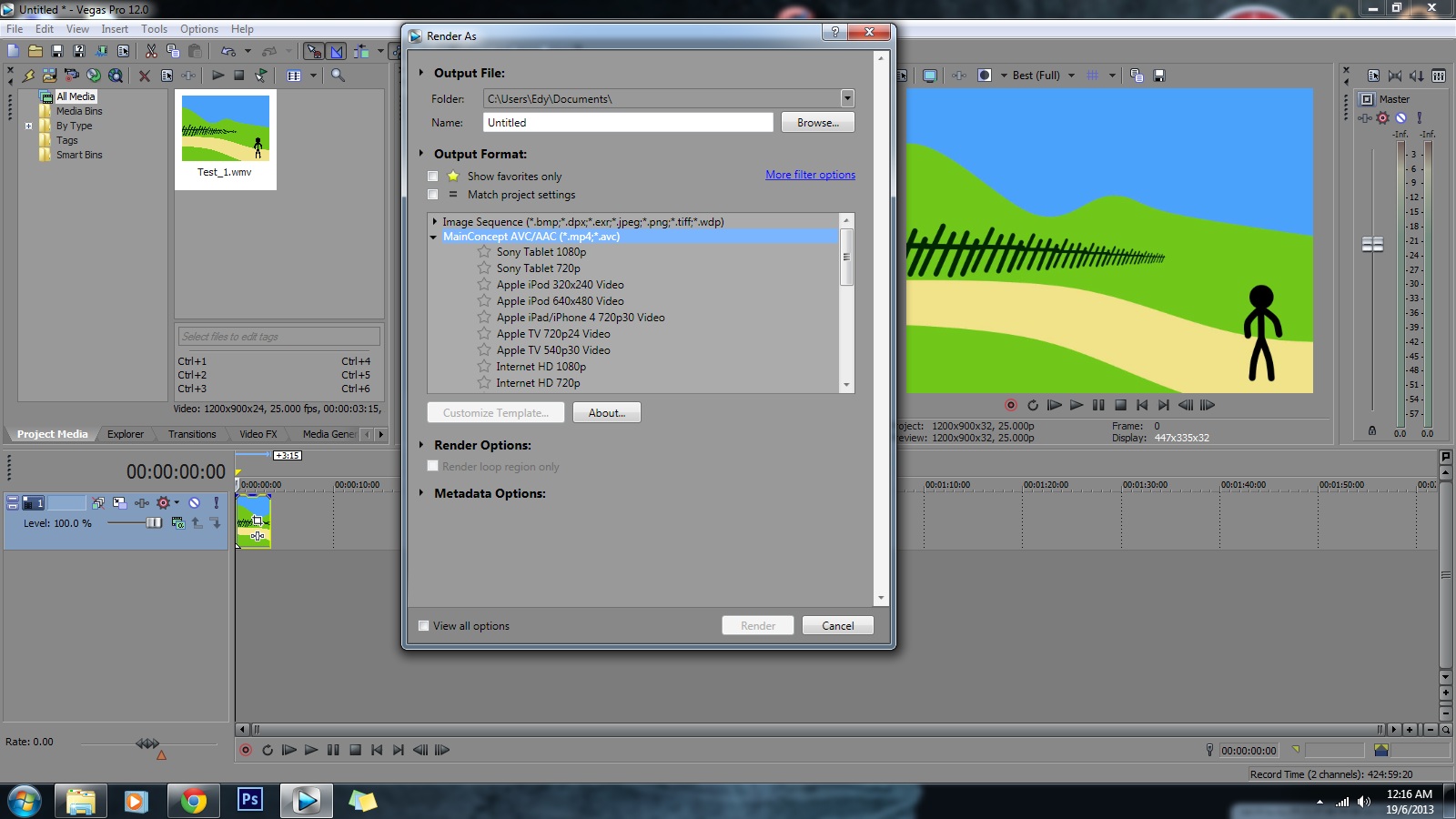Copy snapshot to clipboard in preview toolbar
This screenshot has width=1456, height=819.
[x=1137, y=76]
